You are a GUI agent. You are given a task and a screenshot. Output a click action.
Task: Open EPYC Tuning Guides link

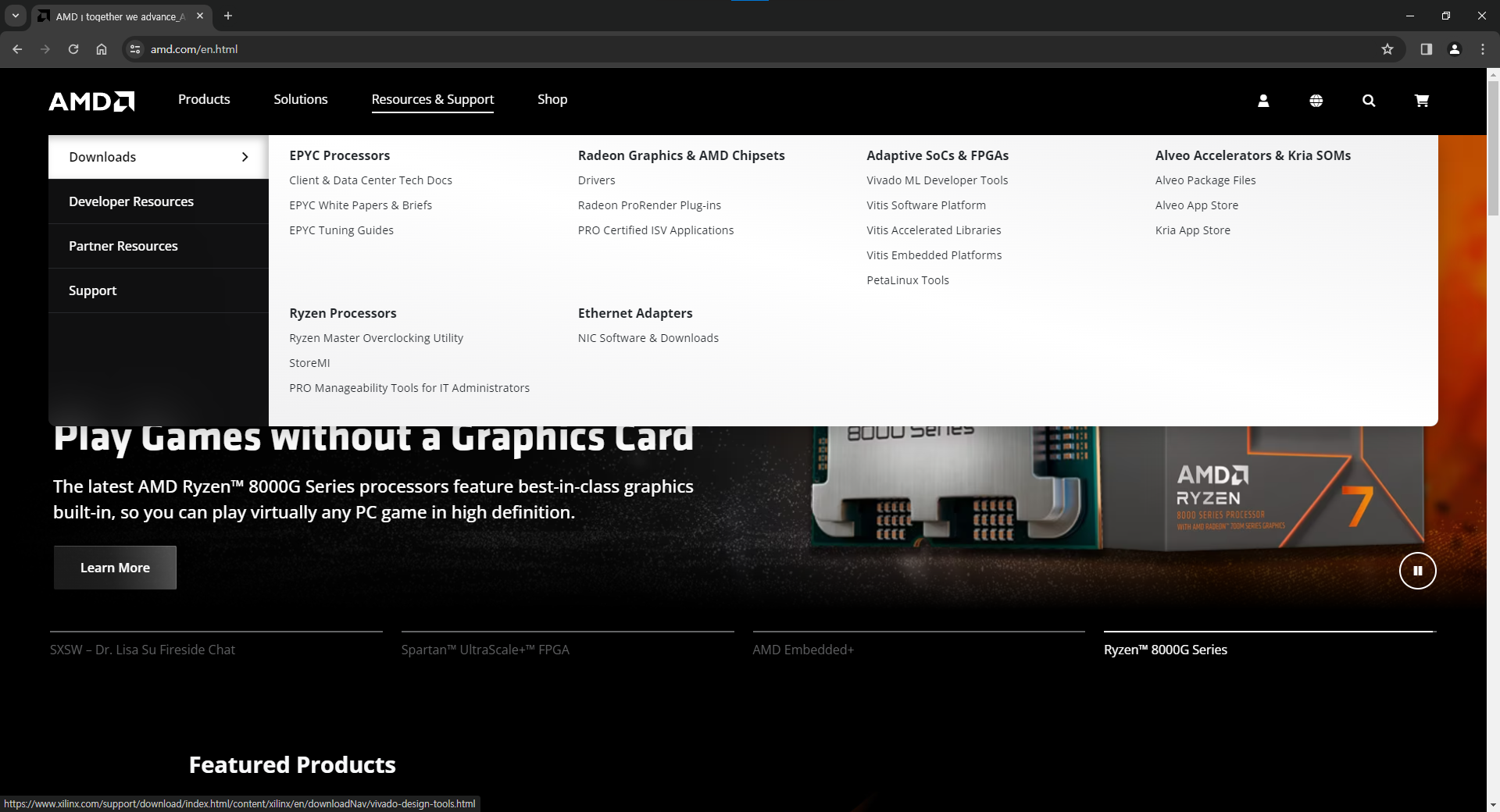pyautogui.click(x=341, y=230)
